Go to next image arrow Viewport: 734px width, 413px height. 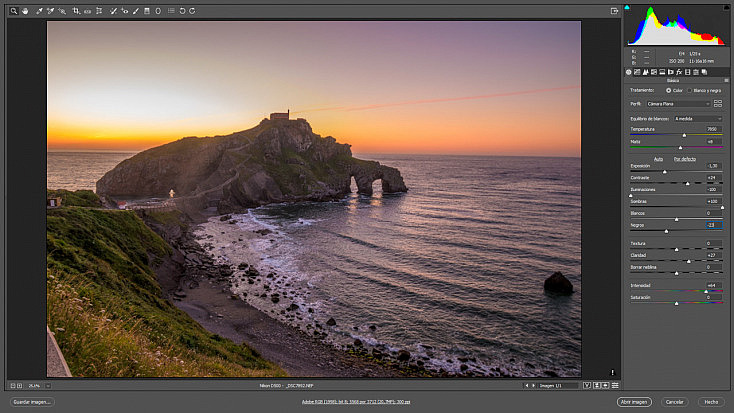coord(533,386)
